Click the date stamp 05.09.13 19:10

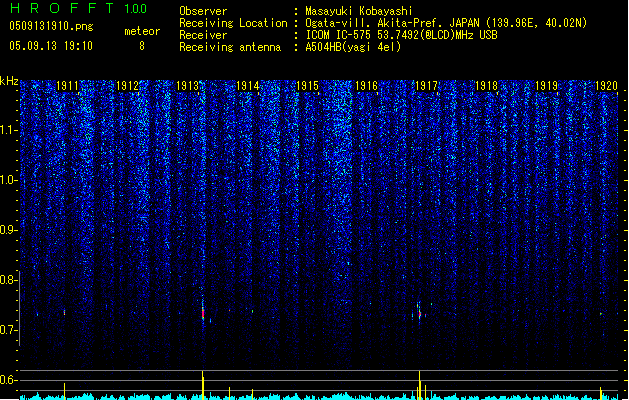click(51, 45)
